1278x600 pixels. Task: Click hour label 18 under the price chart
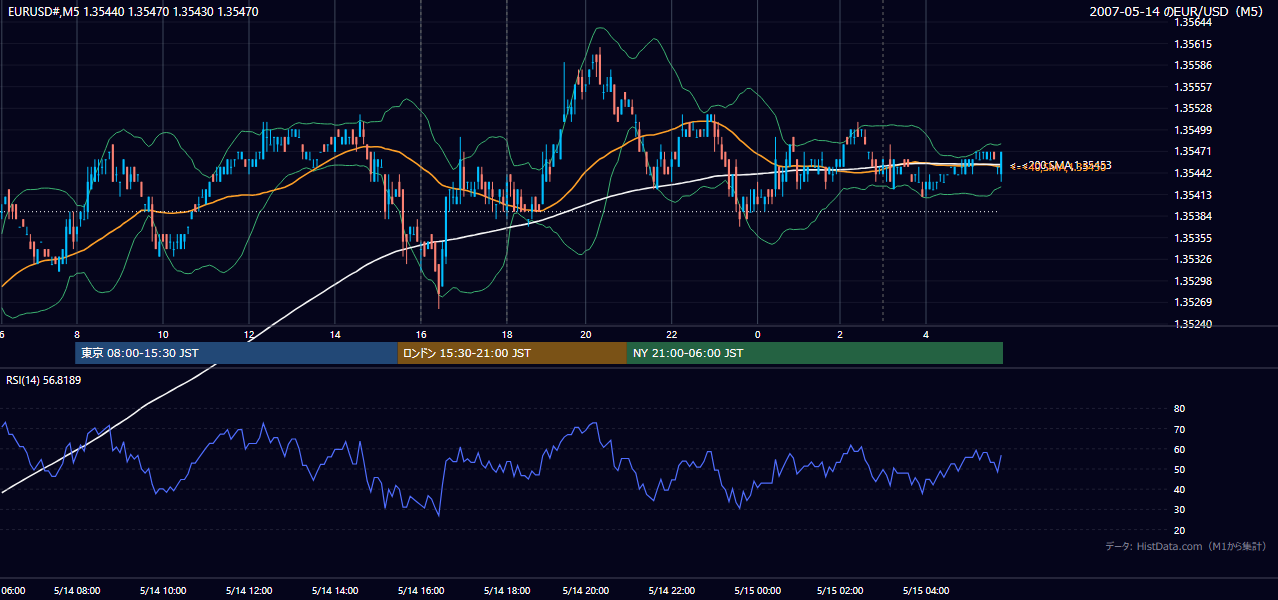click(506, 334)
